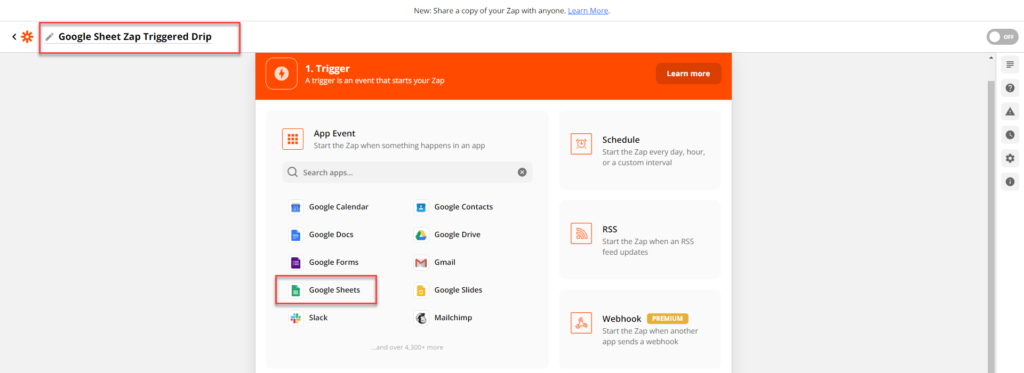
Task: Click the RSS feed icon
Action: pyautogui.click(x=581, y=233)
